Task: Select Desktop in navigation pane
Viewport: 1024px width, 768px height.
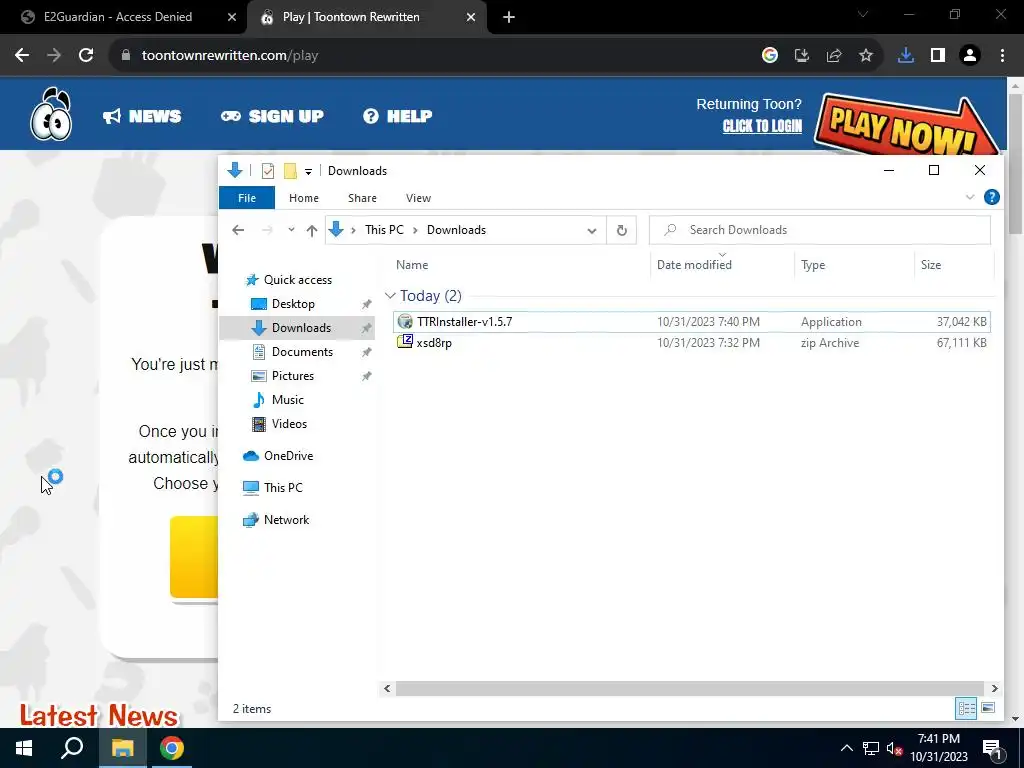Action: (x=293, y=304)
